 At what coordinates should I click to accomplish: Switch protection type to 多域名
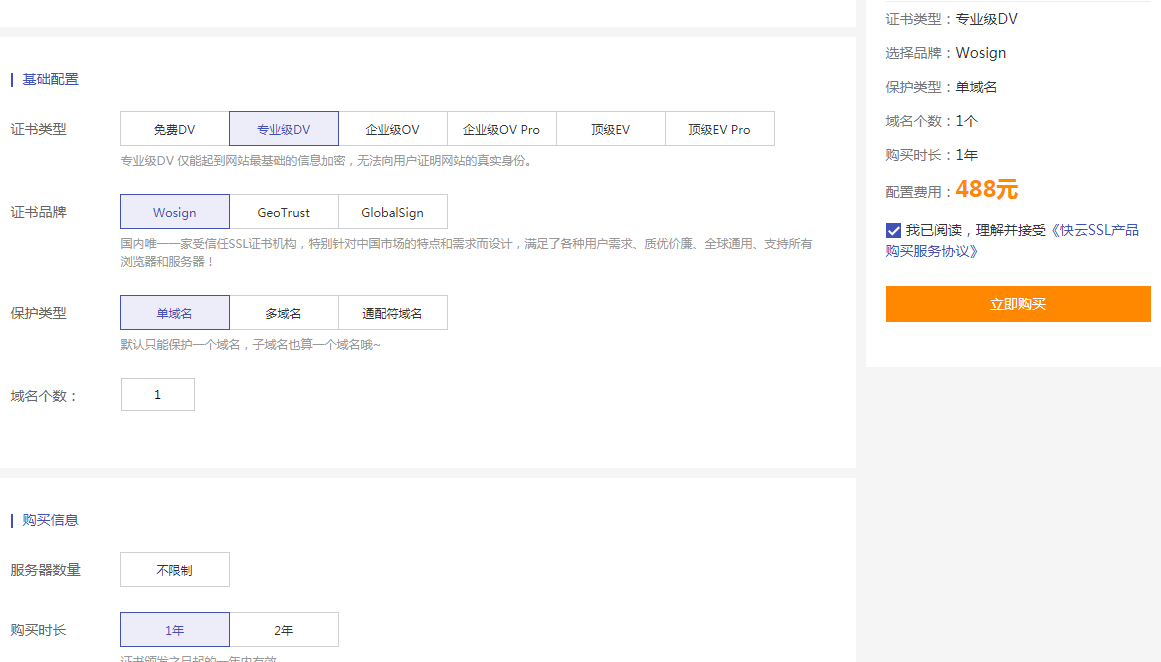[x=284, y=312]
